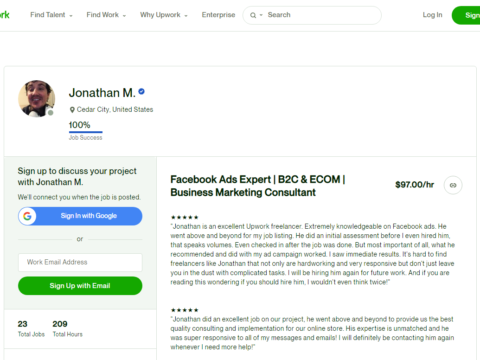Click the 100% Job Success progress bar
Viewport: 480px width, 360px height.
86,132
